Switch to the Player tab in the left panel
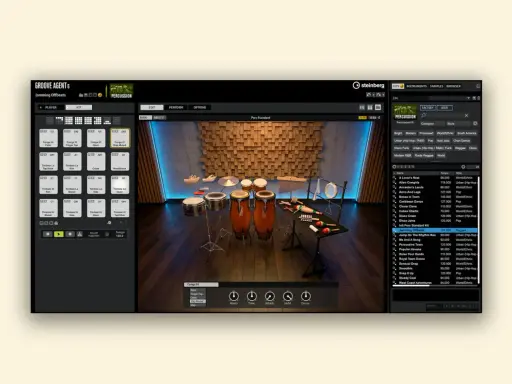Image resolution: width=512 pixels, height=384 pixels. coord(51,107)
